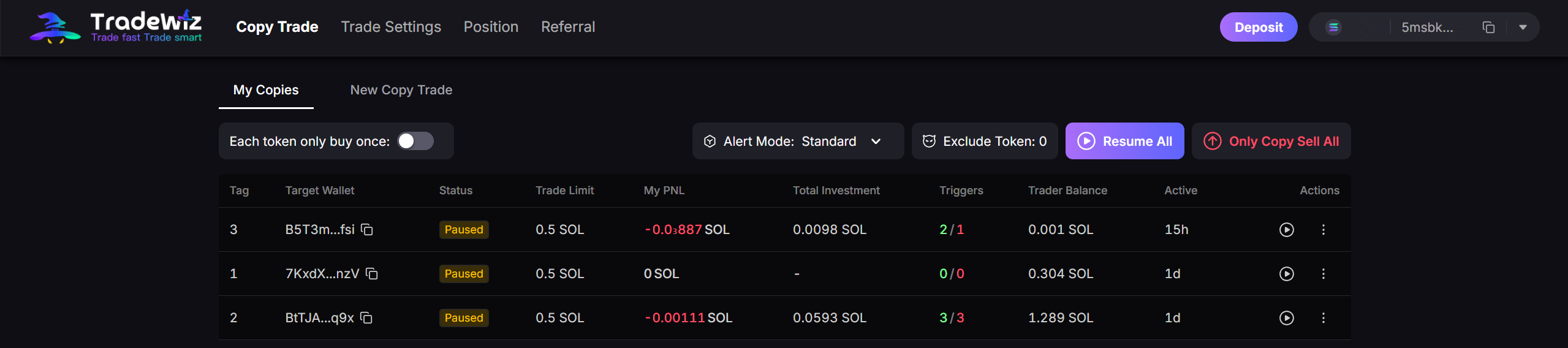Copy the 7KxdX...nzV wallet address

[372, 274]
